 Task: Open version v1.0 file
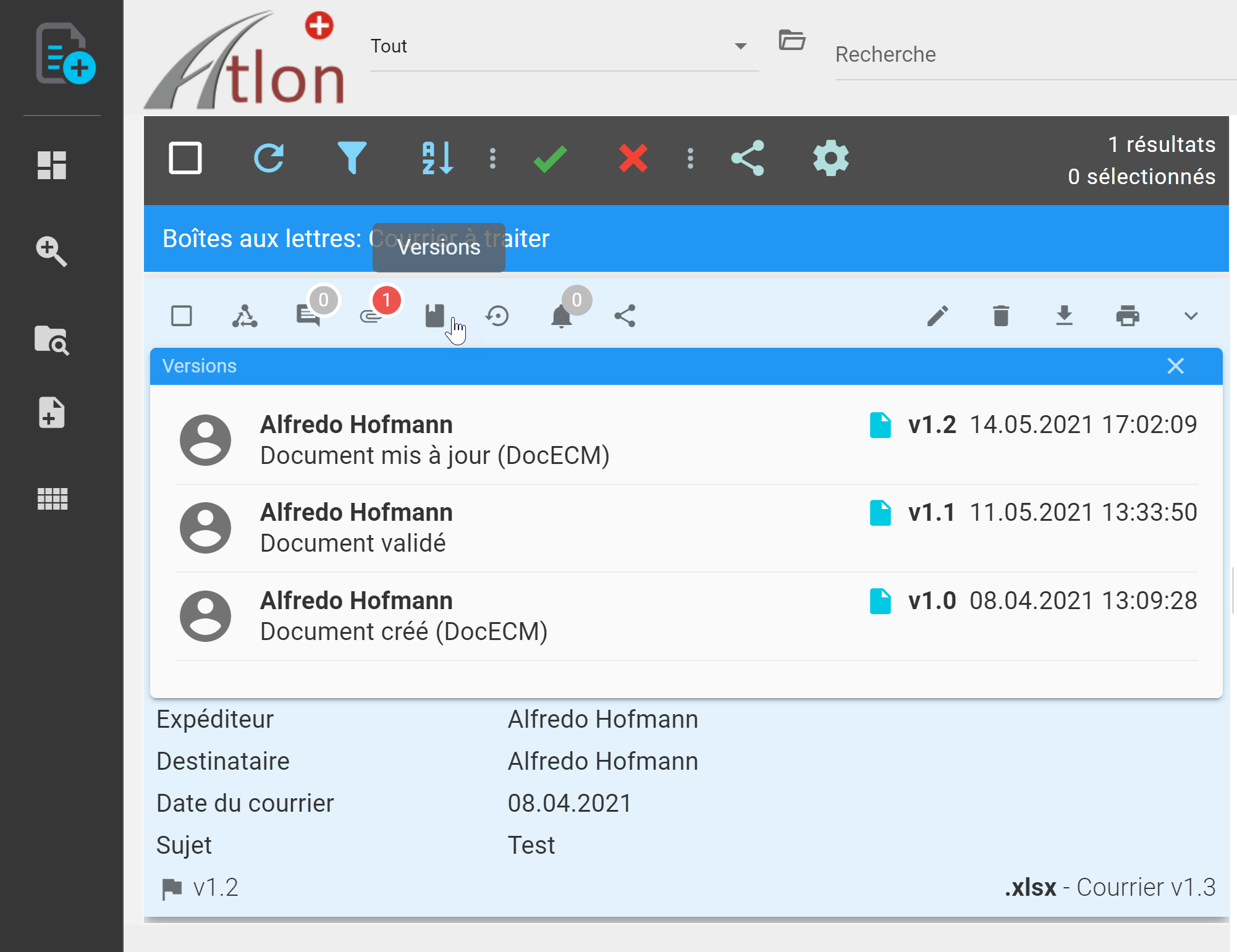pyautogui.click(x=880, y=601)
